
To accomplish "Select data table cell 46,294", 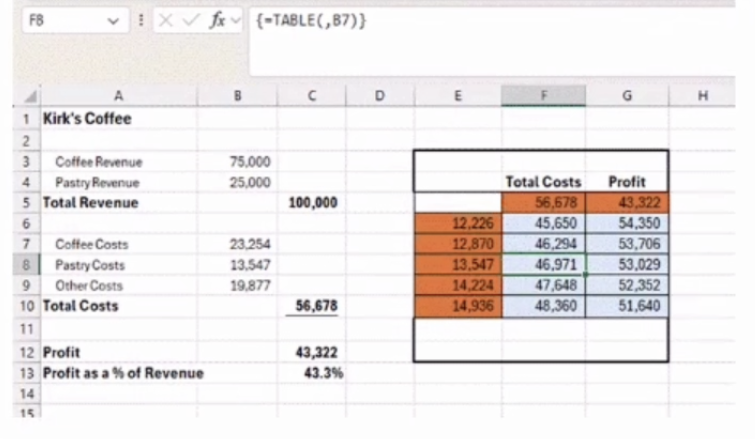I will [544, 244].
